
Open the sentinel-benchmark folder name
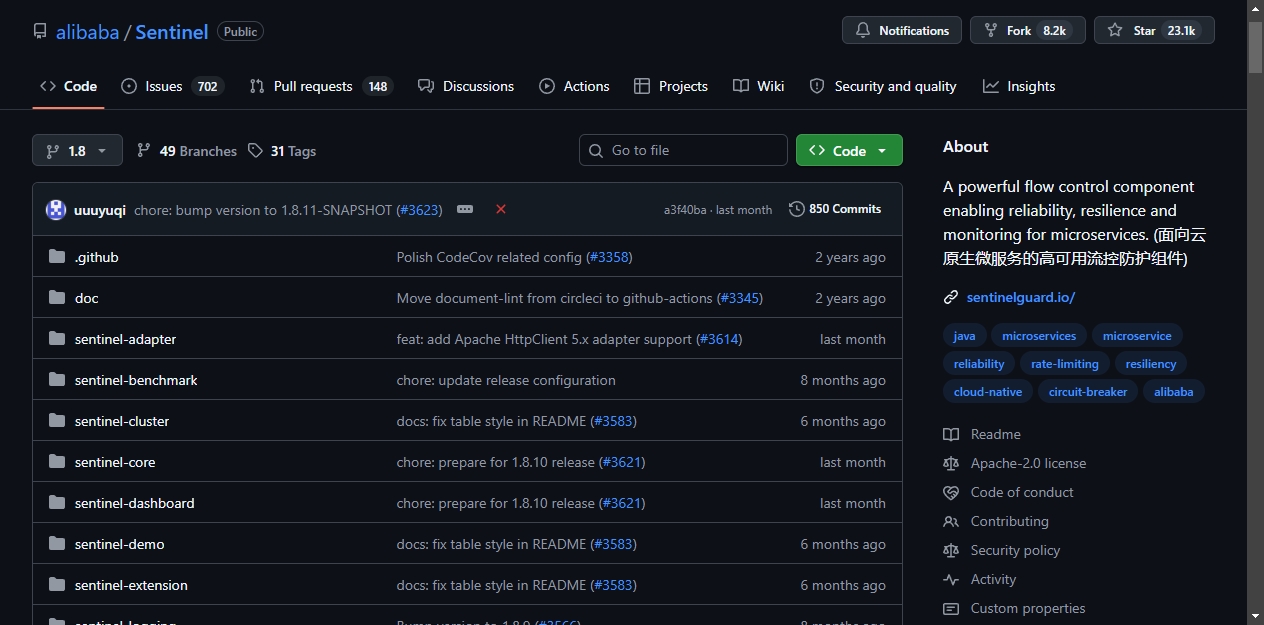click(136, 380)
